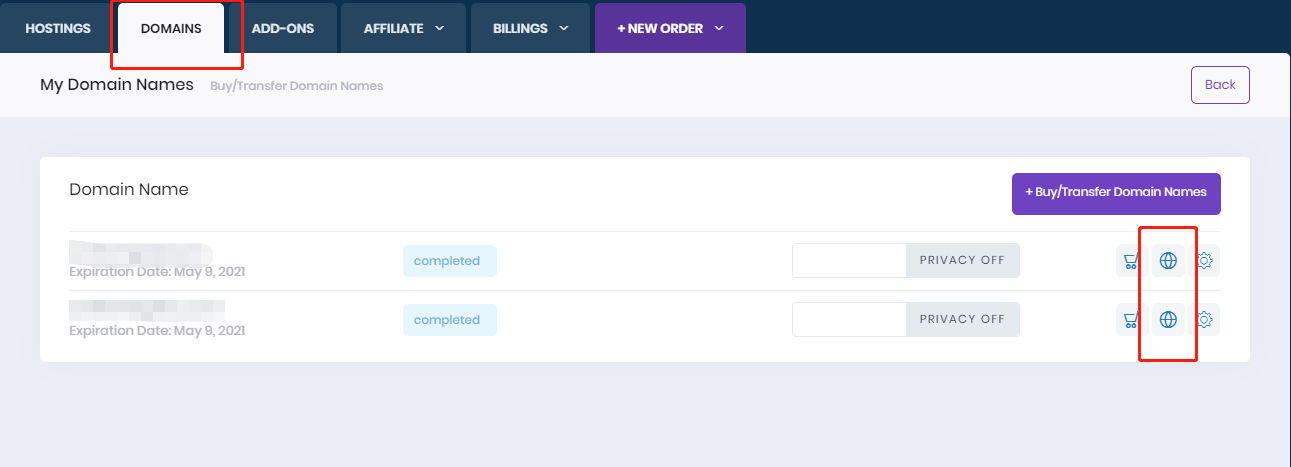Open gear settings for first domain
Image resolution: width=1291 pixels, height=467 pixels.
1204,261
